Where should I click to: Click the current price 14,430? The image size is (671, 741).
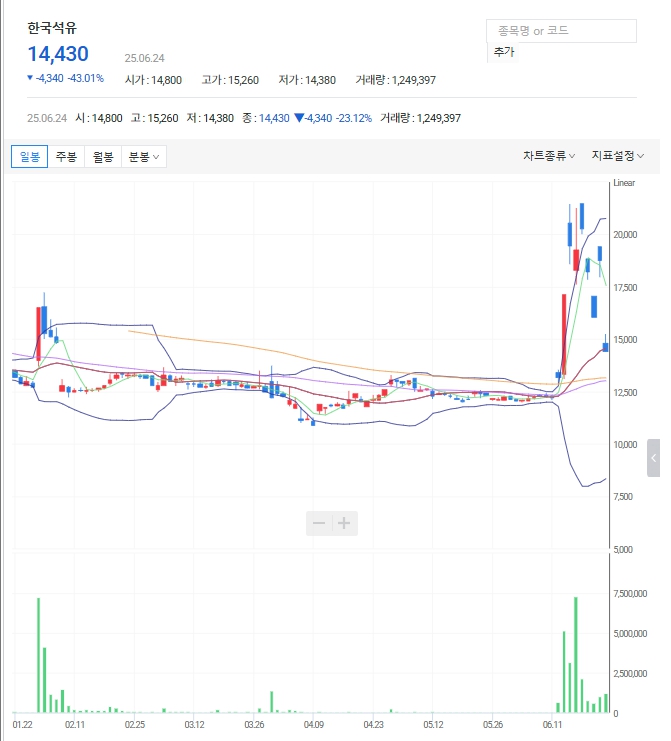coord(58,54)
